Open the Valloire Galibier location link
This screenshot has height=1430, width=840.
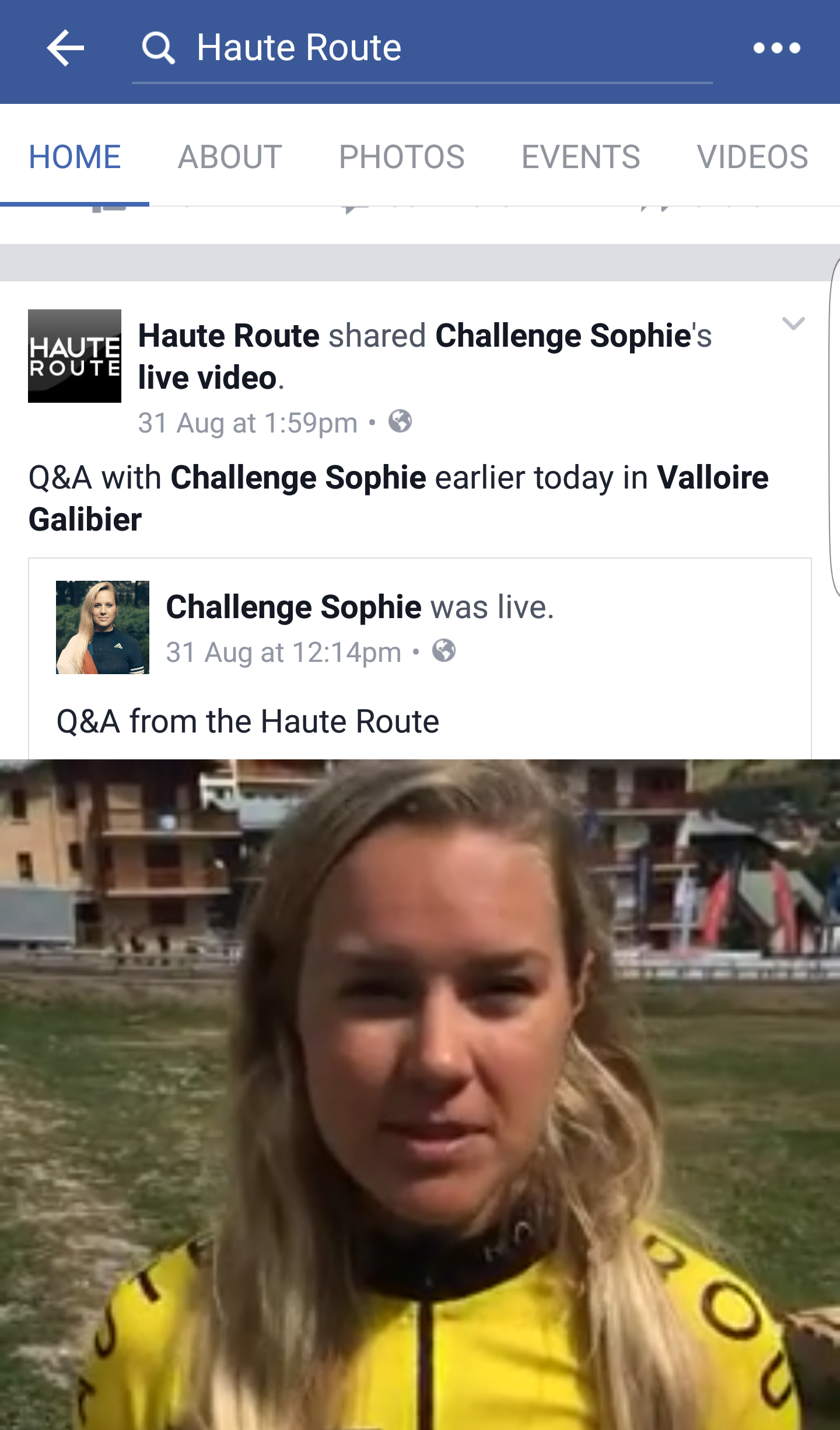click(398, 498)
